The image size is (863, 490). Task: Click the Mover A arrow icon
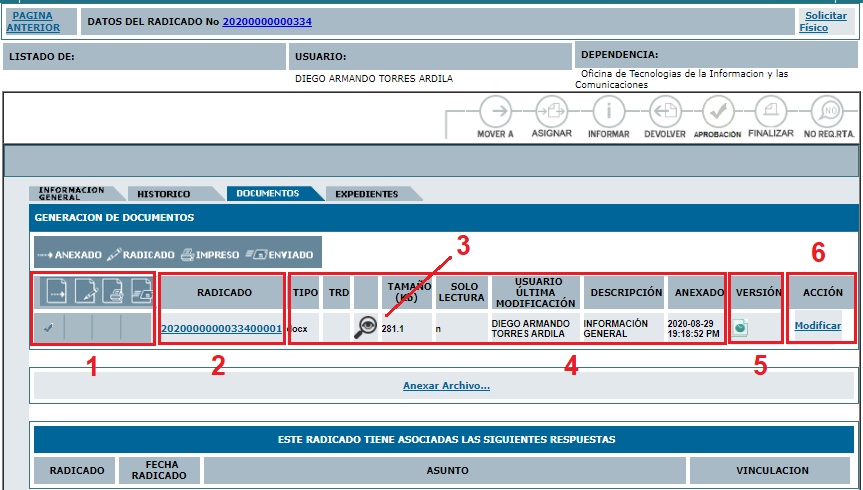[496, 111]
